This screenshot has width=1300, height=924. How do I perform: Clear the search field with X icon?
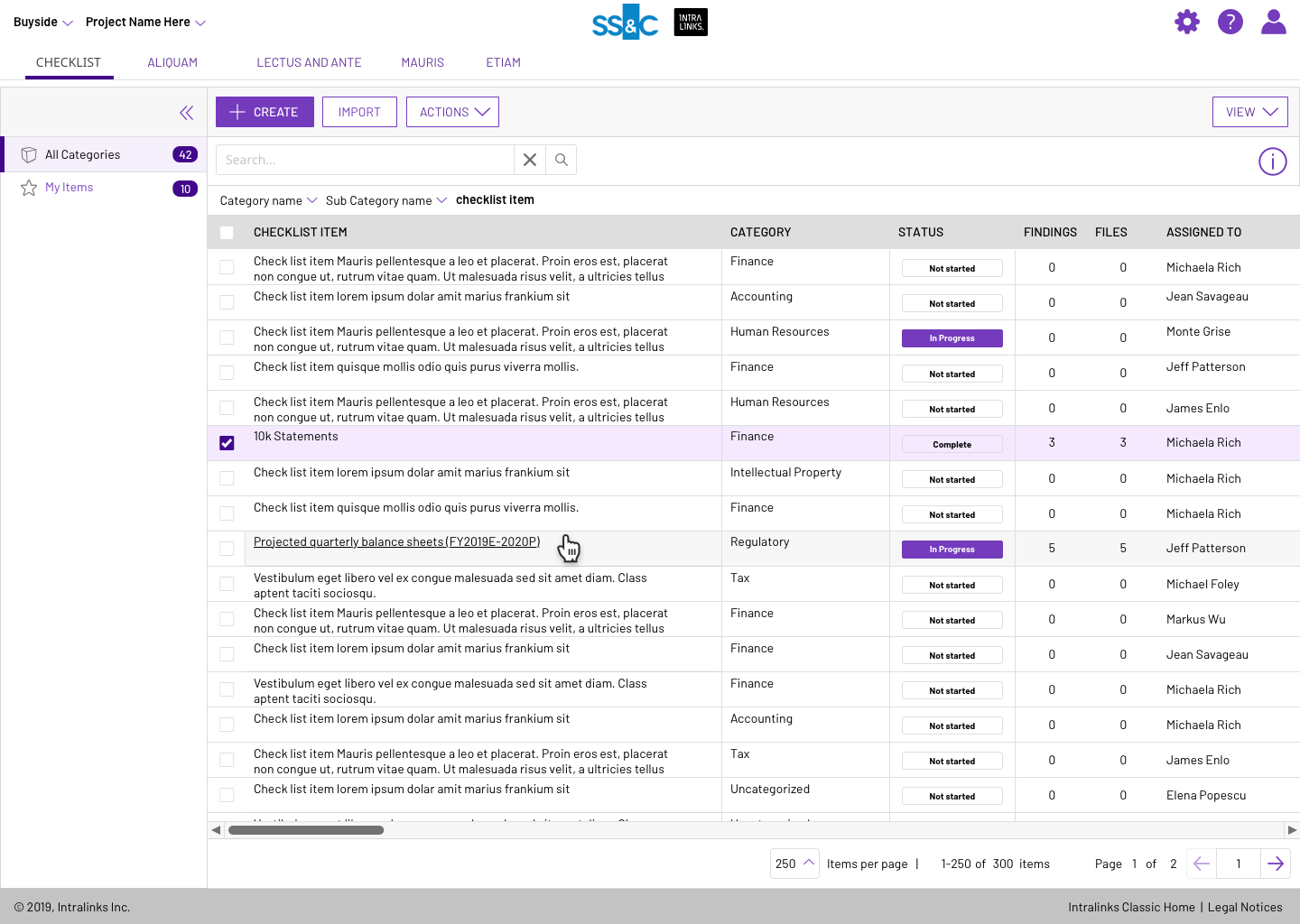[x=530, y=160]
